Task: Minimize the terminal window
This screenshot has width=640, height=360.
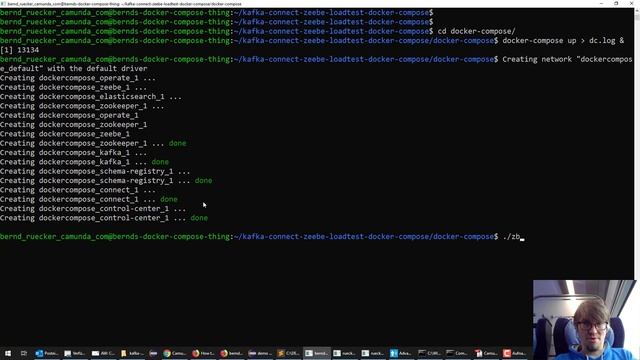Action: click(601, 3)
